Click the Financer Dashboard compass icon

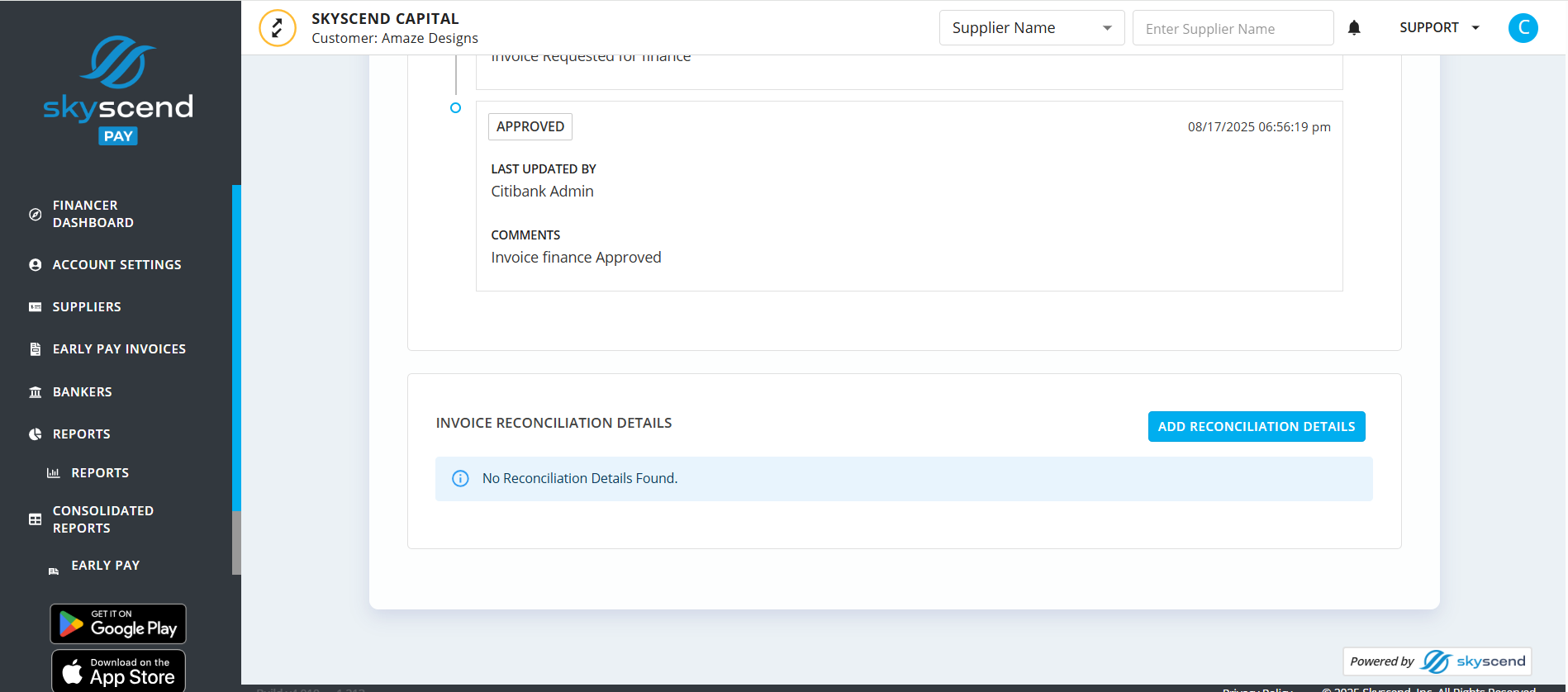(35, 215)
